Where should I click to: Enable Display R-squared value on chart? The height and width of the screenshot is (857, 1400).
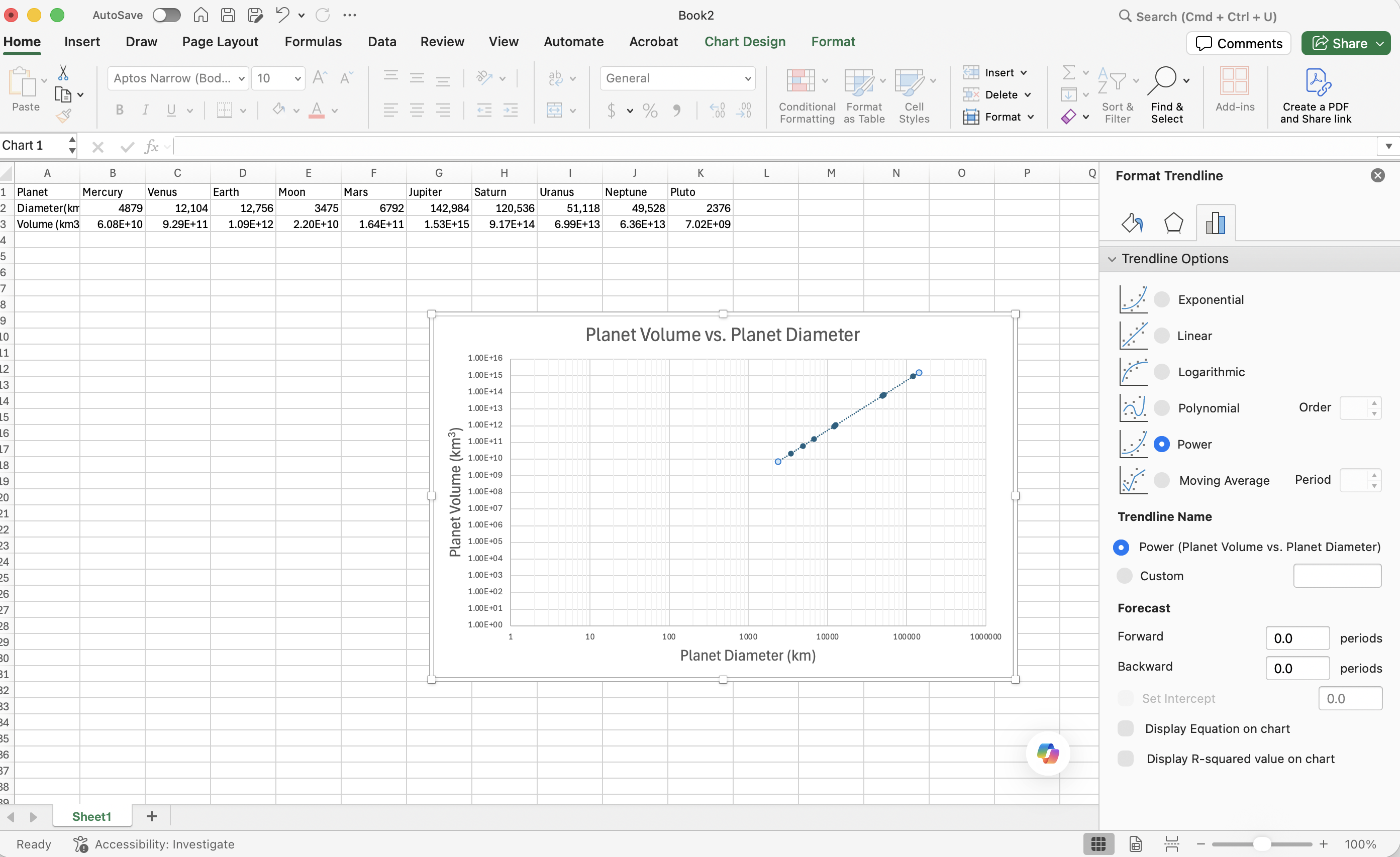tap(1125, 759)
